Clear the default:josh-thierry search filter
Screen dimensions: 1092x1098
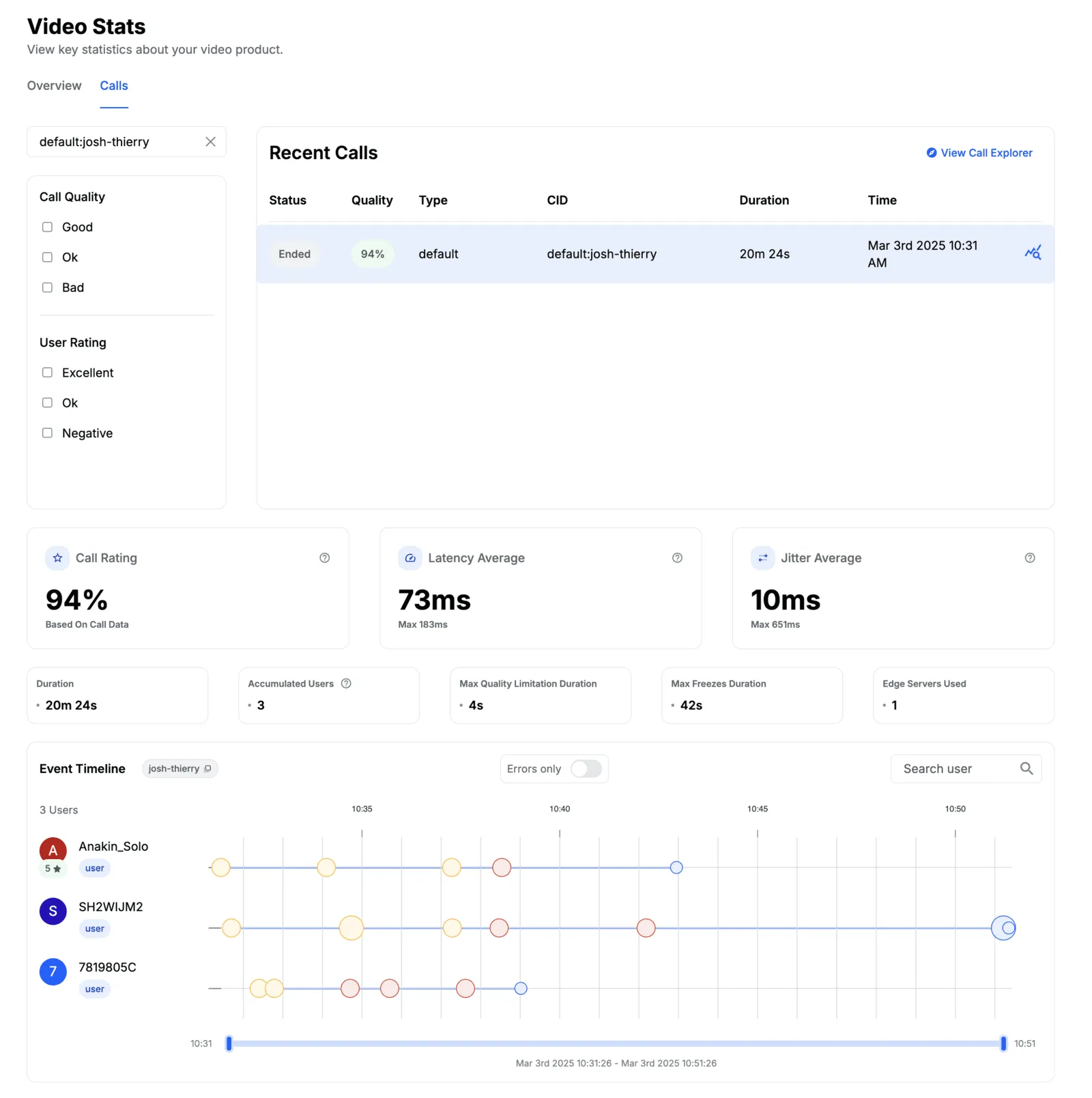(x=210, y=141)
